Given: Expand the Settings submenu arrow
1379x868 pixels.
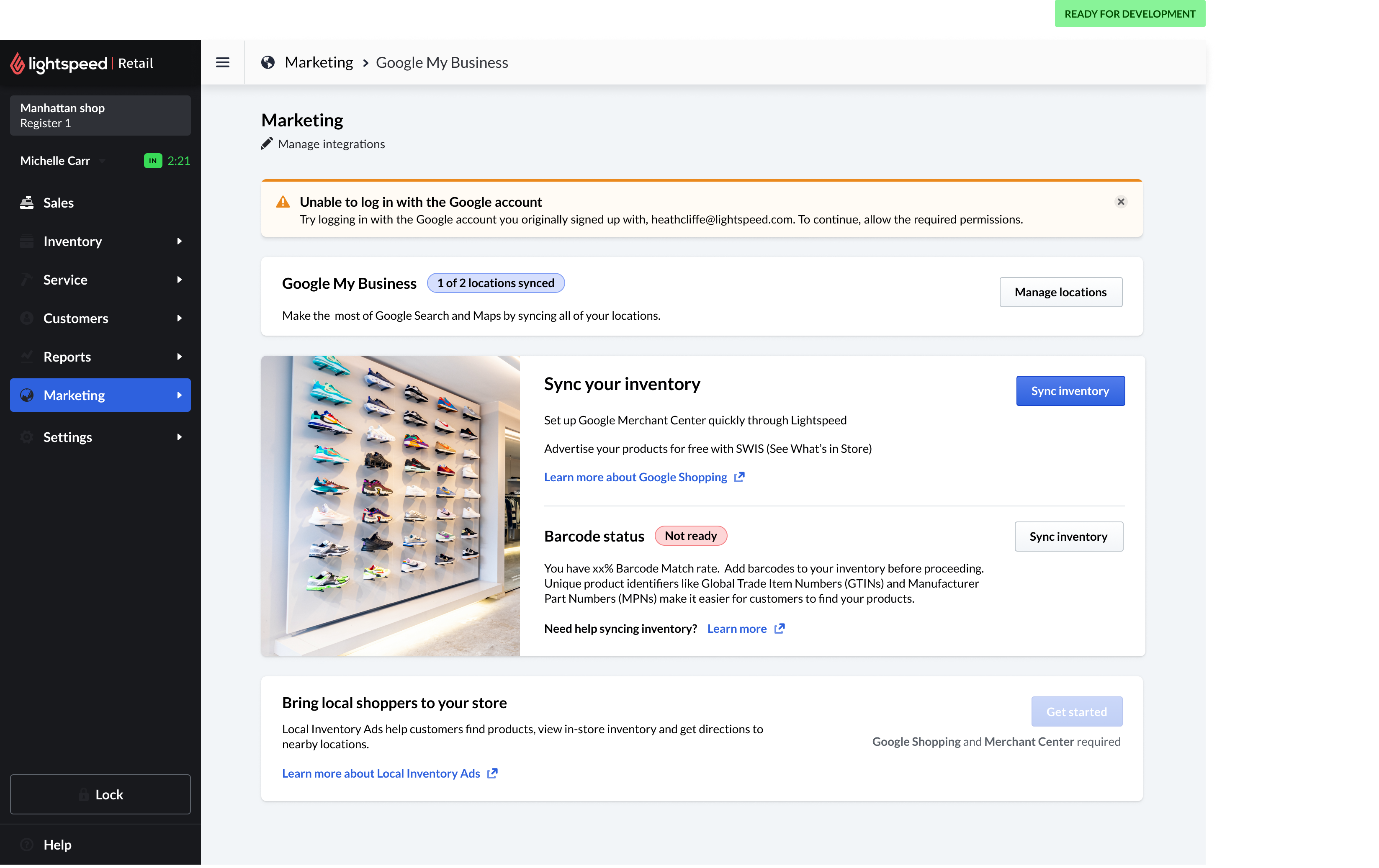Looking at the screenshot, I should coord(180,437).
